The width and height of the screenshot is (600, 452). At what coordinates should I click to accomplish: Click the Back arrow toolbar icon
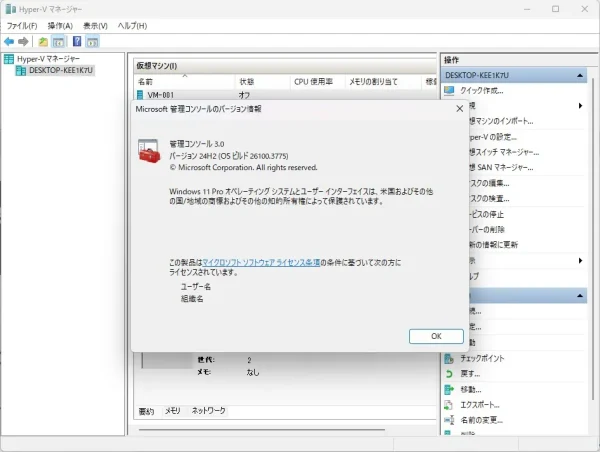[9, 41]
